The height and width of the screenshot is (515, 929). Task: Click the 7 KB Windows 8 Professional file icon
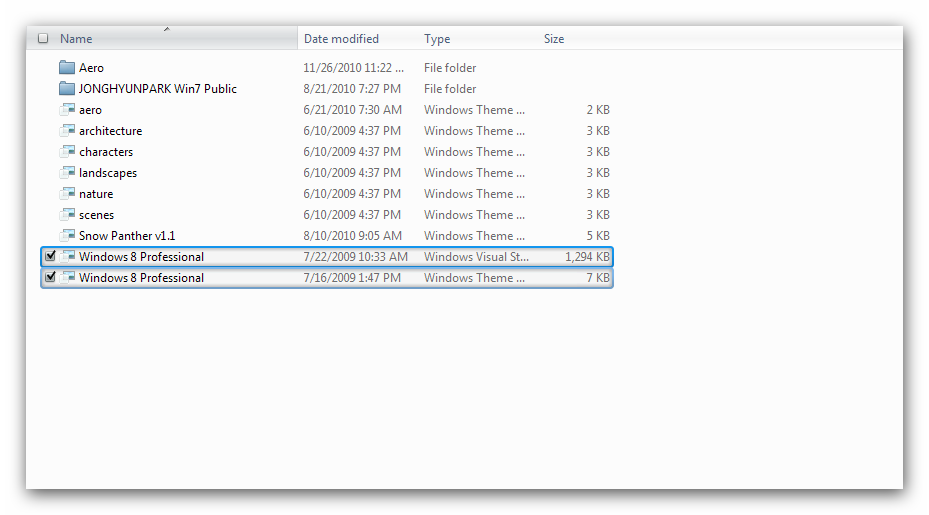point(68,277)
